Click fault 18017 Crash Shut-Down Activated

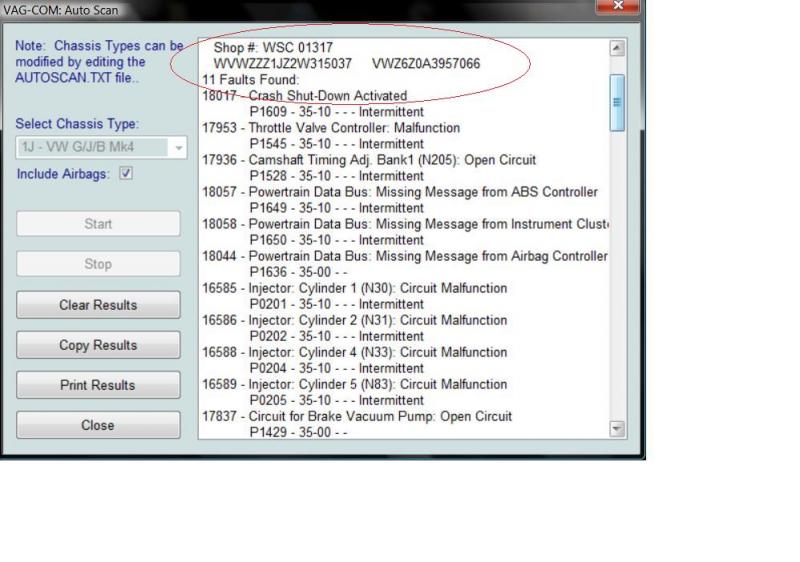coord(305,96)
